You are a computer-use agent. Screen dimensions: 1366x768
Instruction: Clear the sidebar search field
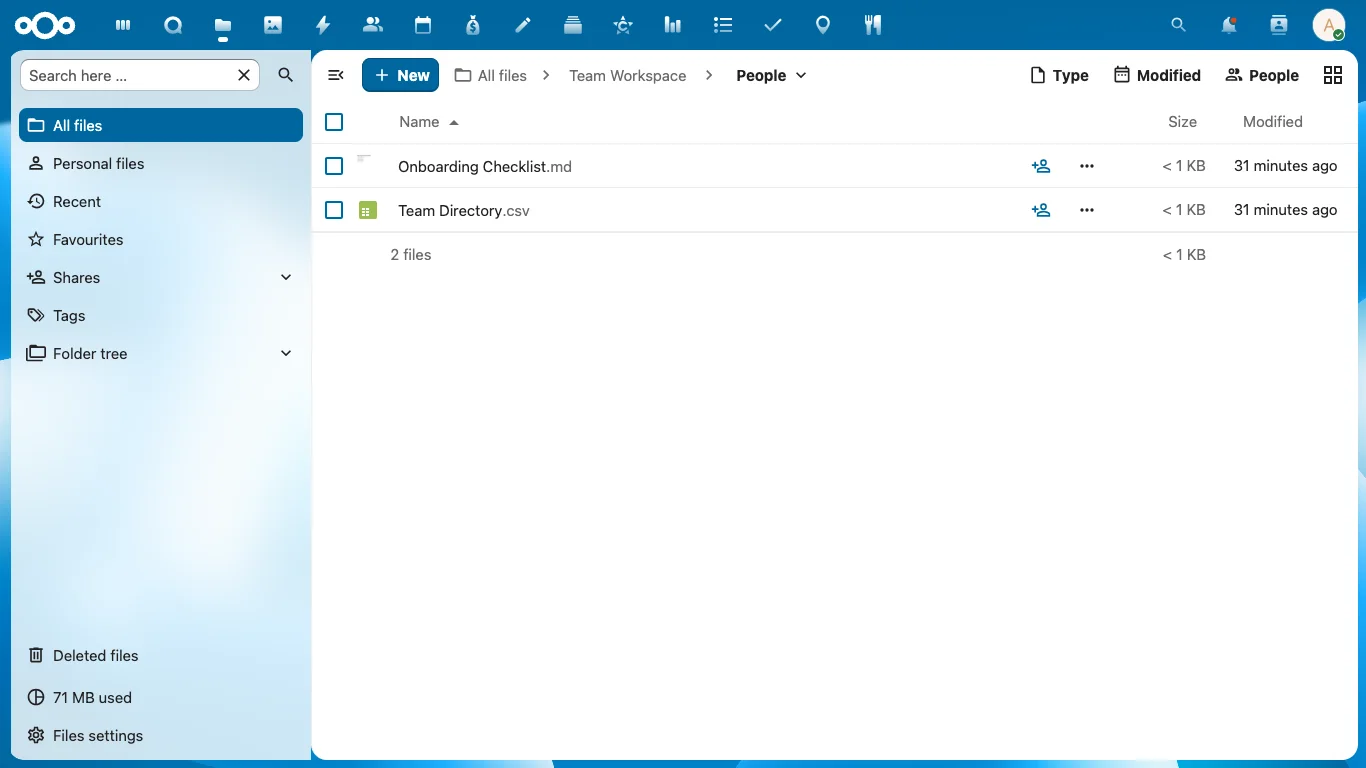(x=244, y=75)
